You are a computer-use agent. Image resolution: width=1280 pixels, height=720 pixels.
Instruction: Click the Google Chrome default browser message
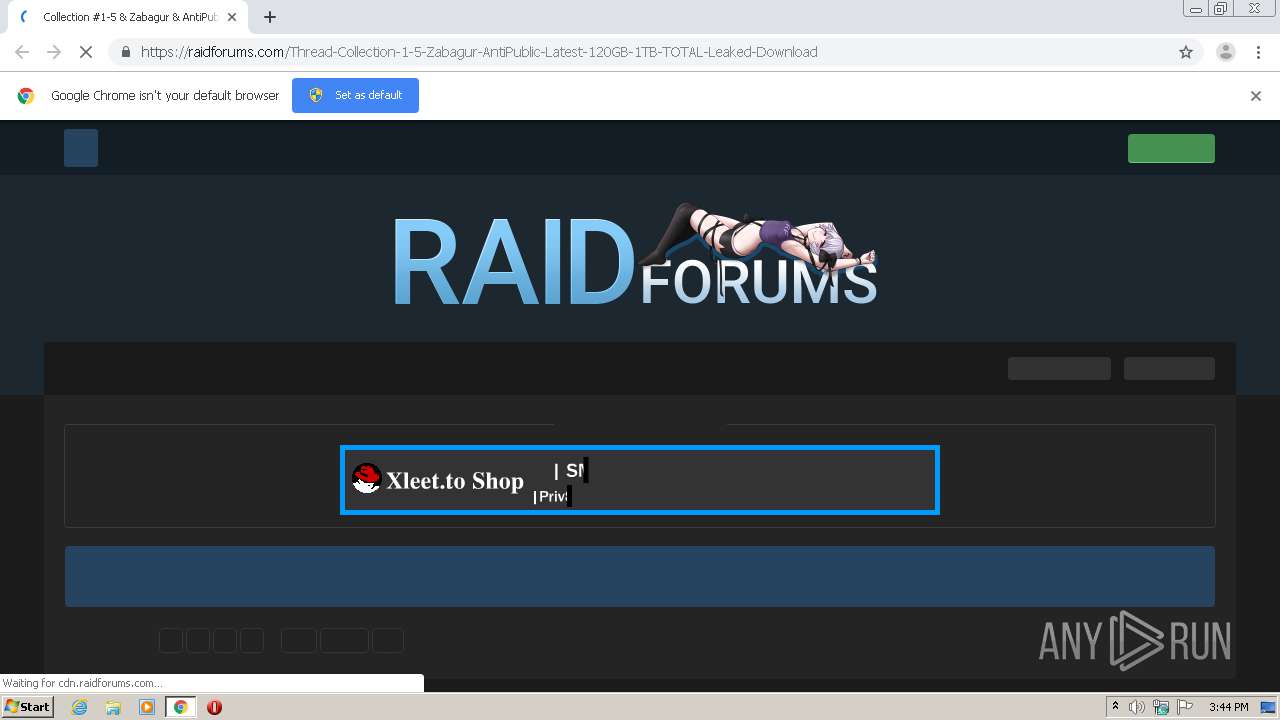pos(165,96)
